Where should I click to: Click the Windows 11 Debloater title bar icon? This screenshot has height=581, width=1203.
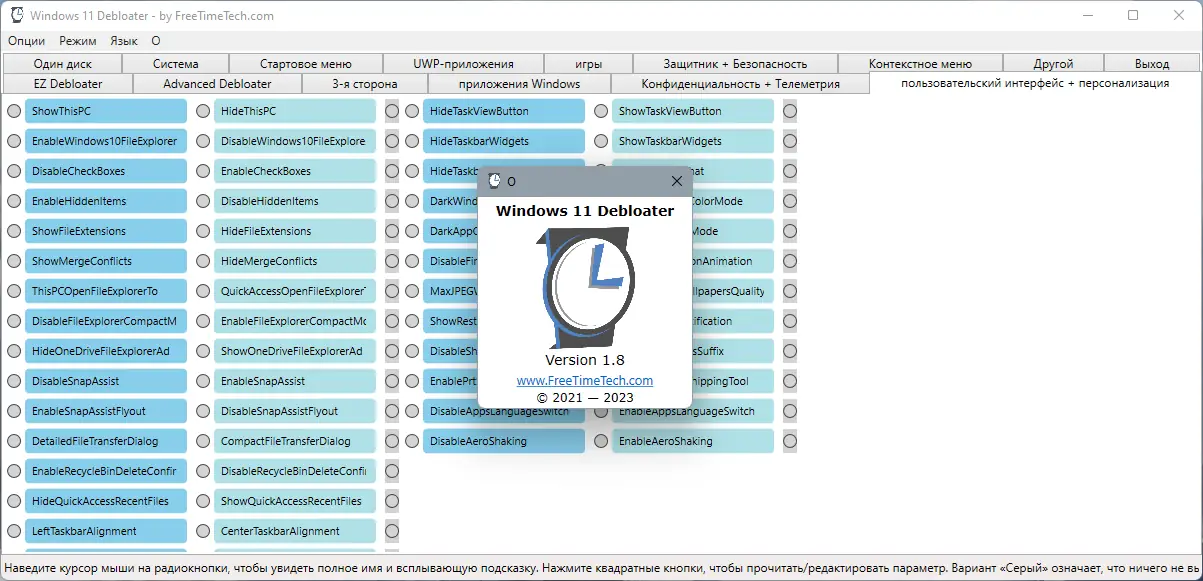(17, 16)
